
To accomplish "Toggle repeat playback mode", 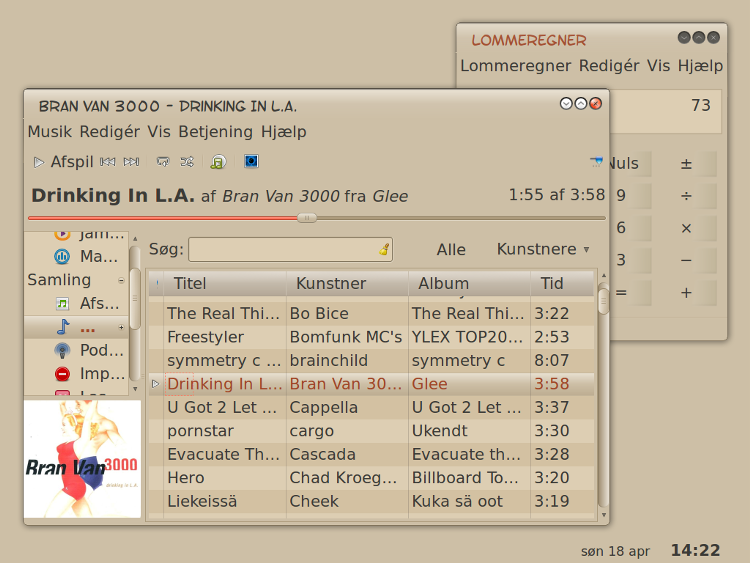I will [163, 162].
